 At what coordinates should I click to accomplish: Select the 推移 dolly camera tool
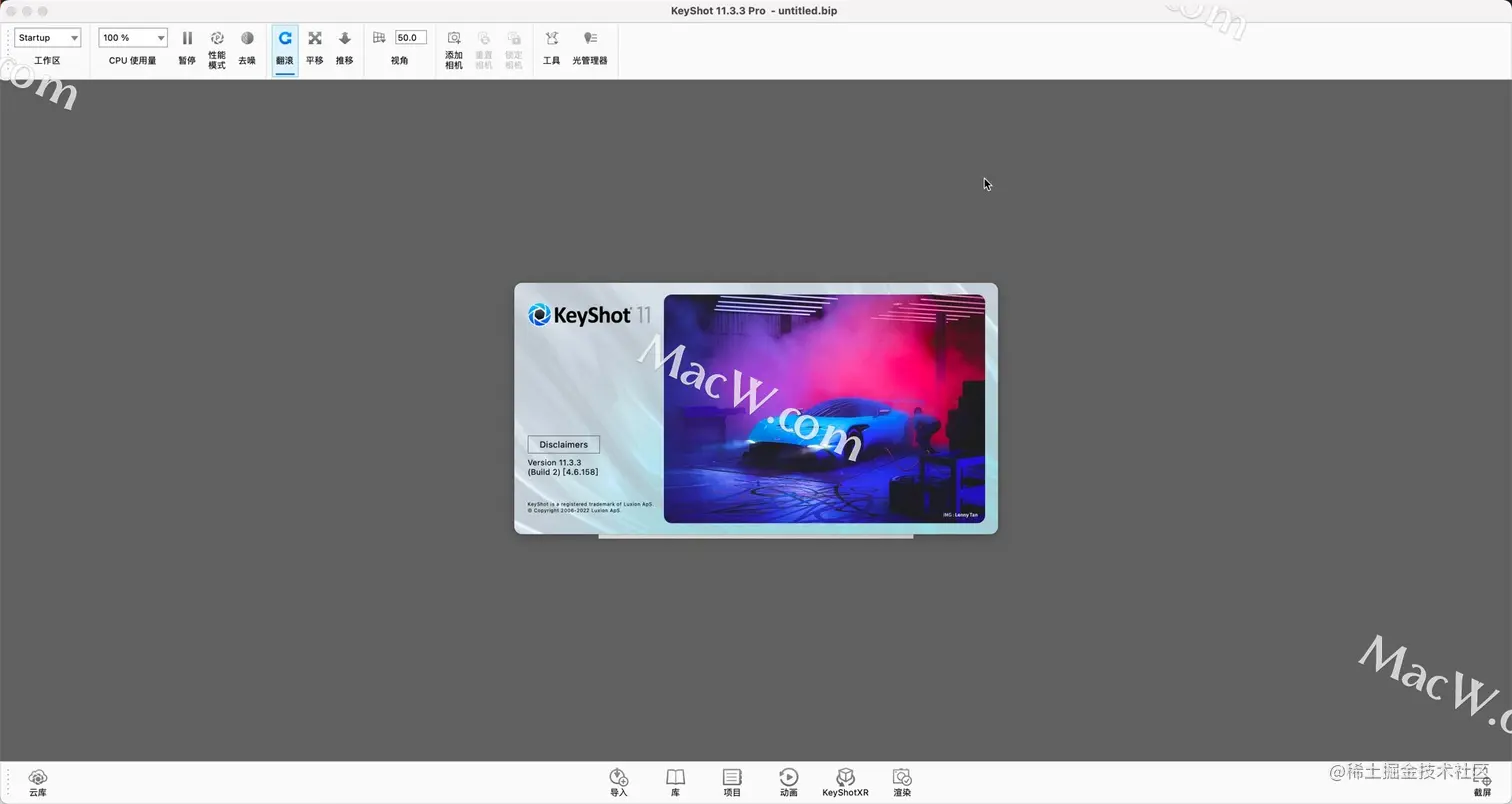pyautogui.click(x=345, y=47)
